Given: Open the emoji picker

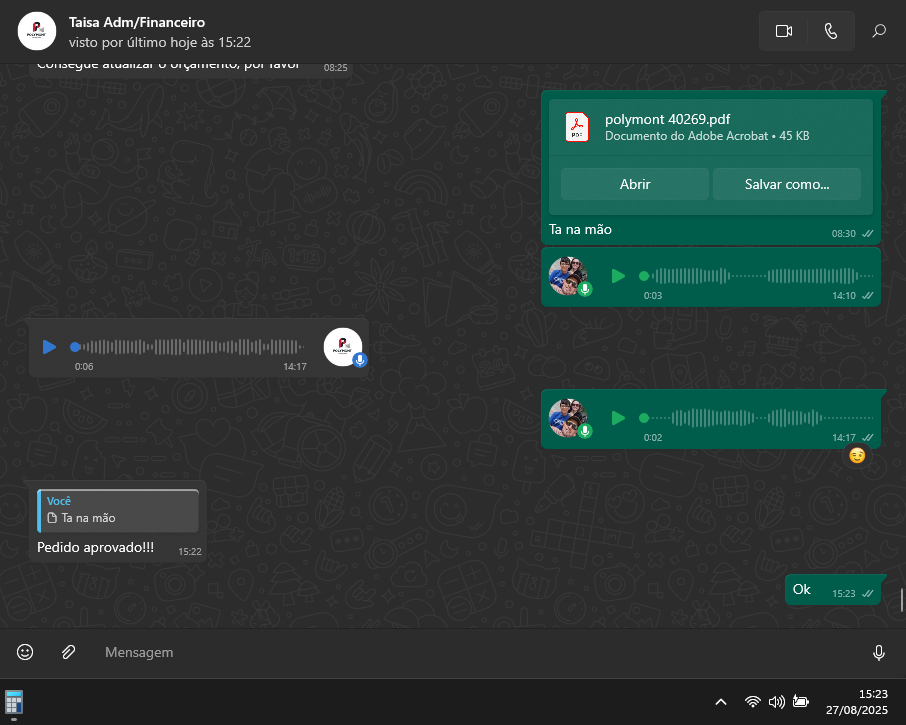Looking at the screenshot, I should pyautogui.click(x=25, y=652).
